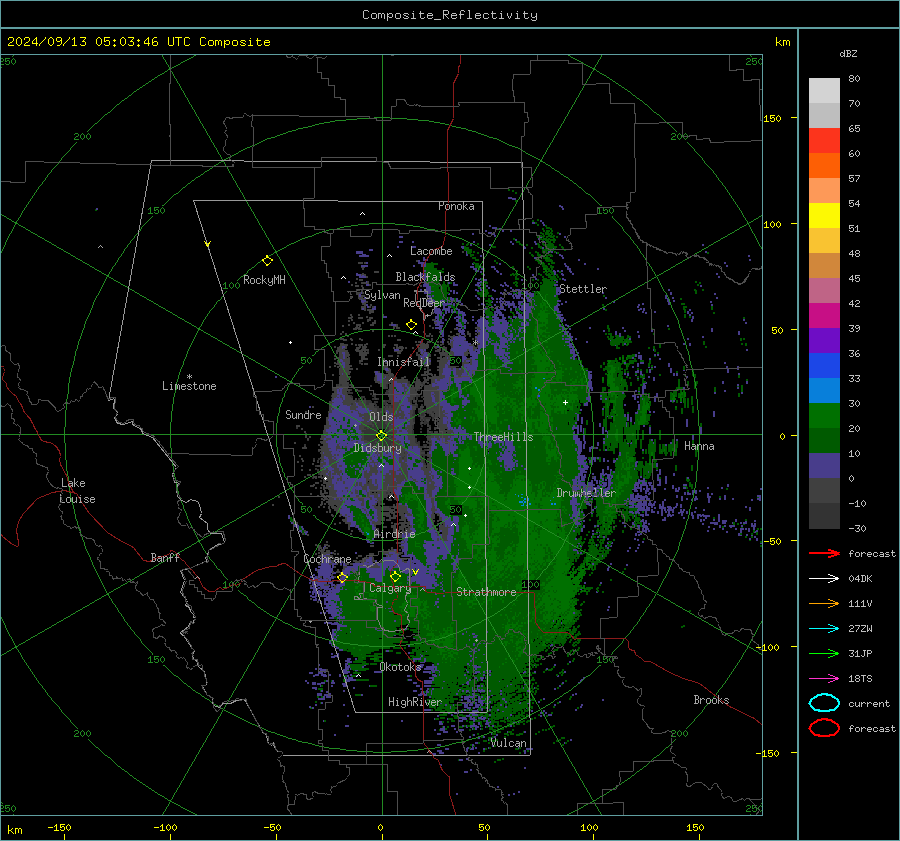Click the cyan 27ZW arrow icon

tap(824, 629)
